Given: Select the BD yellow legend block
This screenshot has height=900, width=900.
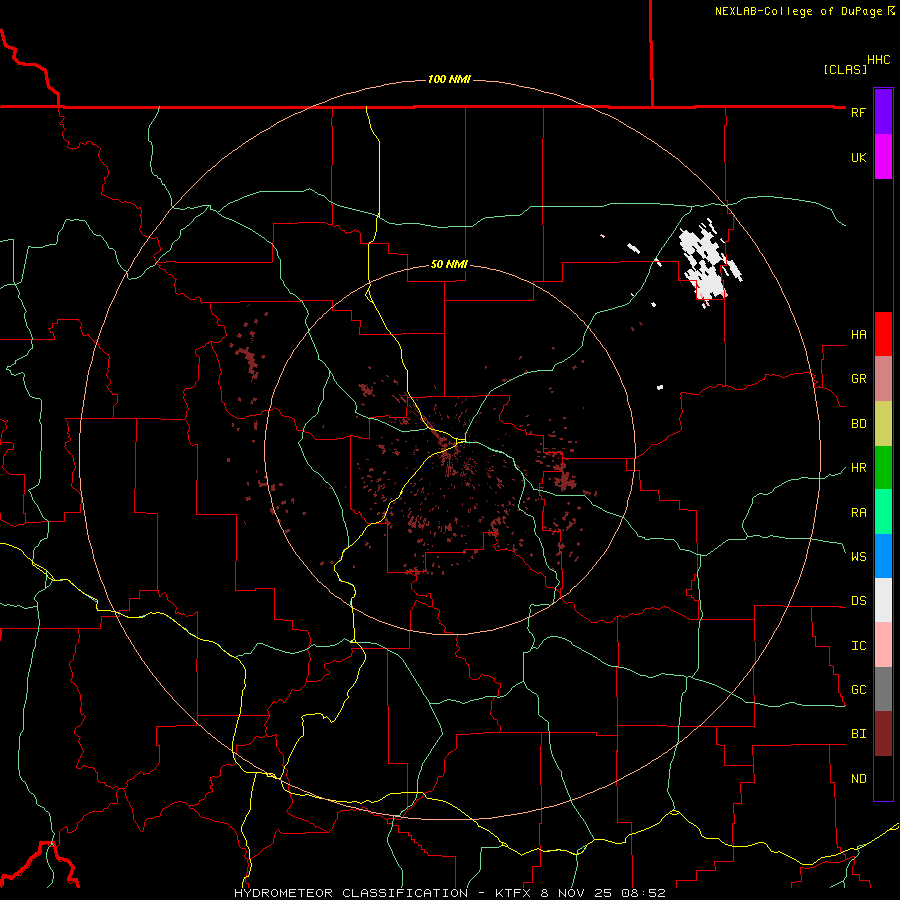Looking at the screenshot, I should click(x=883, y=424).
